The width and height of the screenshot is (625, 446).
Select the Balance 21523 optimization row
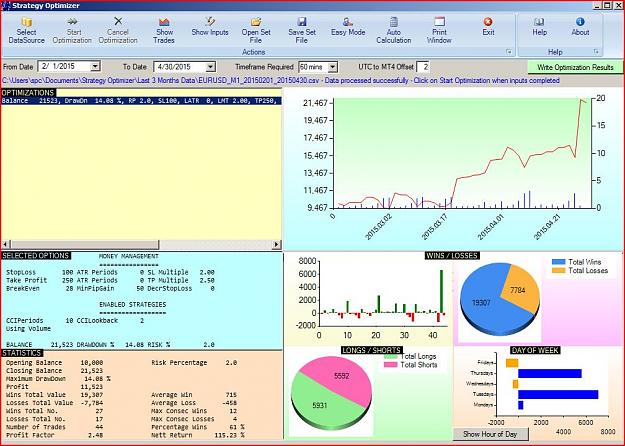(x=142, y=101)
